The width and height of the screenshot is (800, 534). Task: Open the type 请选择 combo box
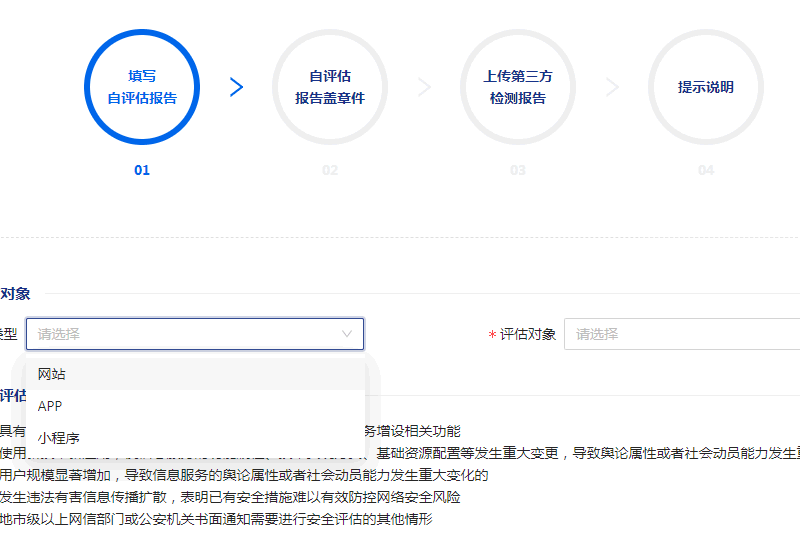click(x=190, y=334)
